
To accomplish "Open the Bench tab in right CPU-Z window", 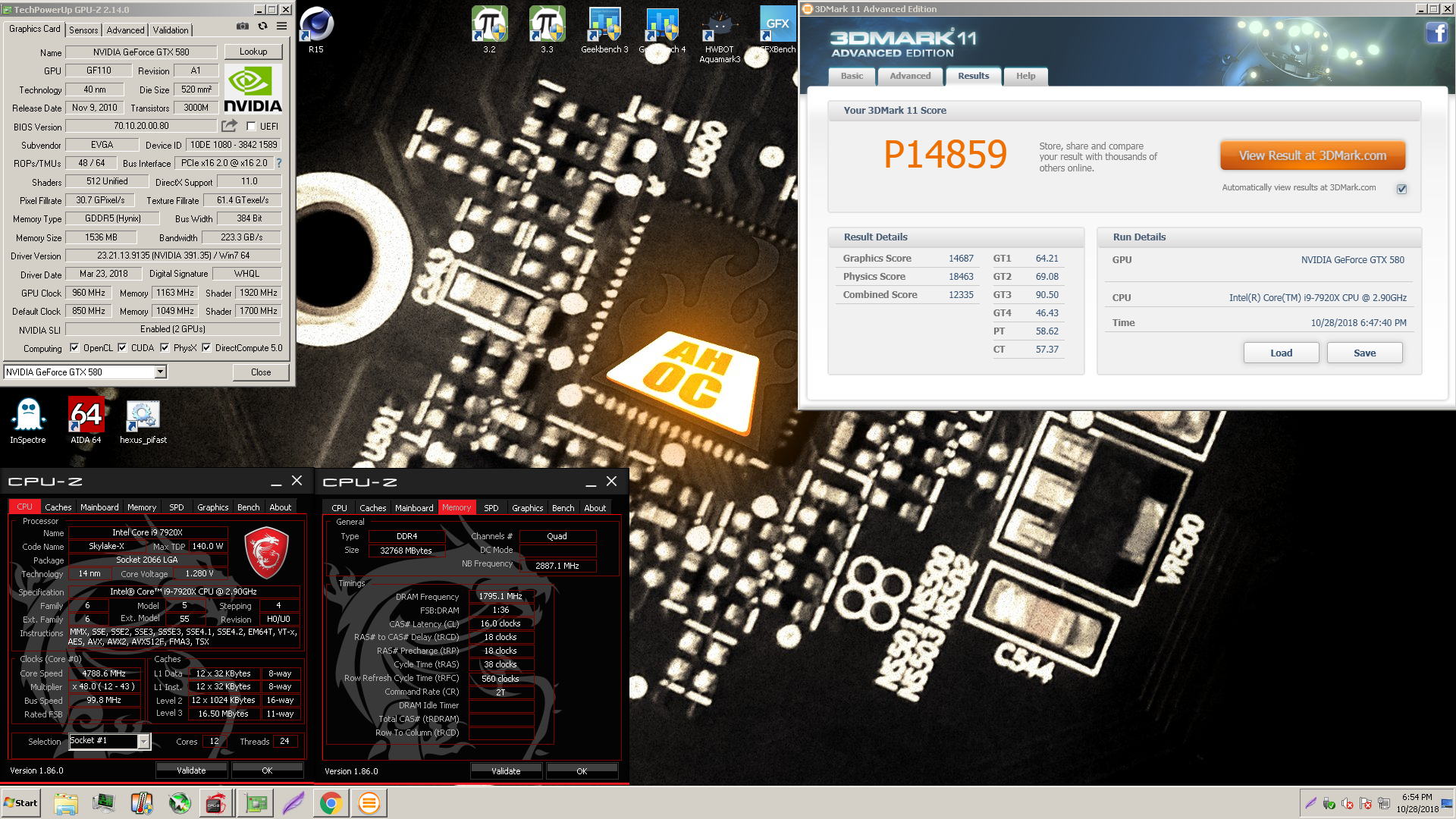I will pos(563,508).
